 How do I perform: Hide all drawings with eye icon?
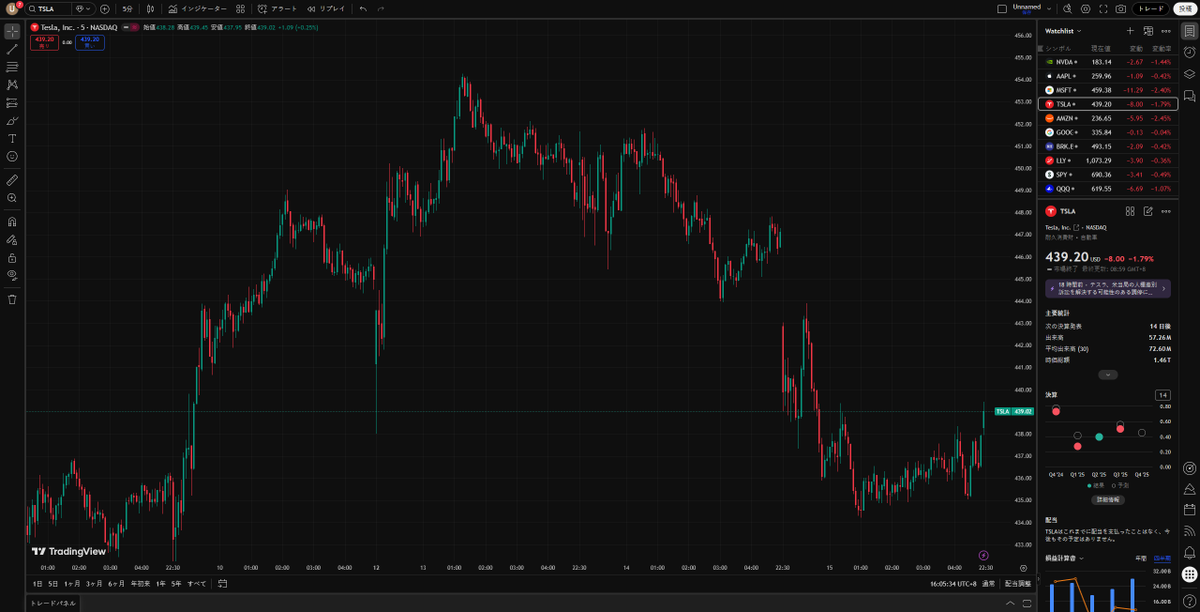coord(12,275)
